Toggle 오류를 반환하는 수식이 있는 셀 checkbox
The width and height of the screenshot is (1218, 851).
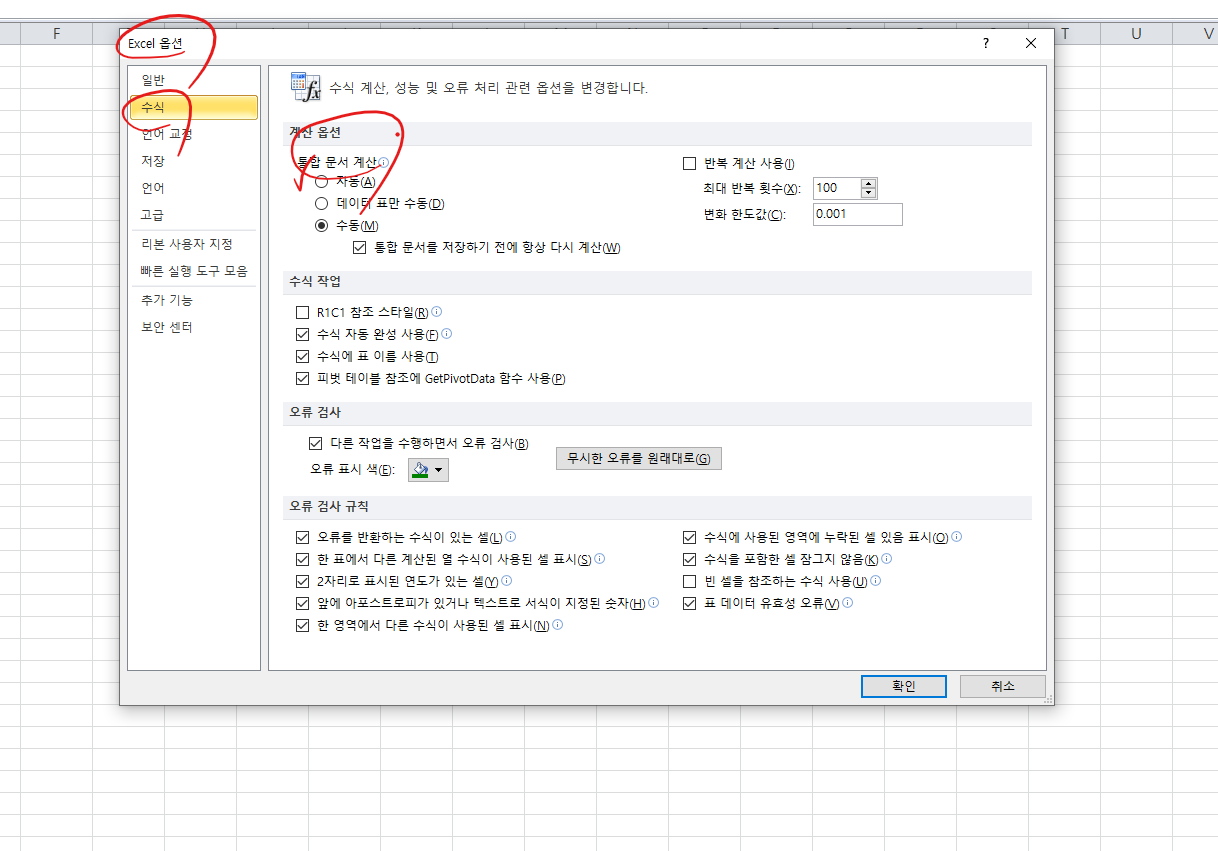pos(303,537)
